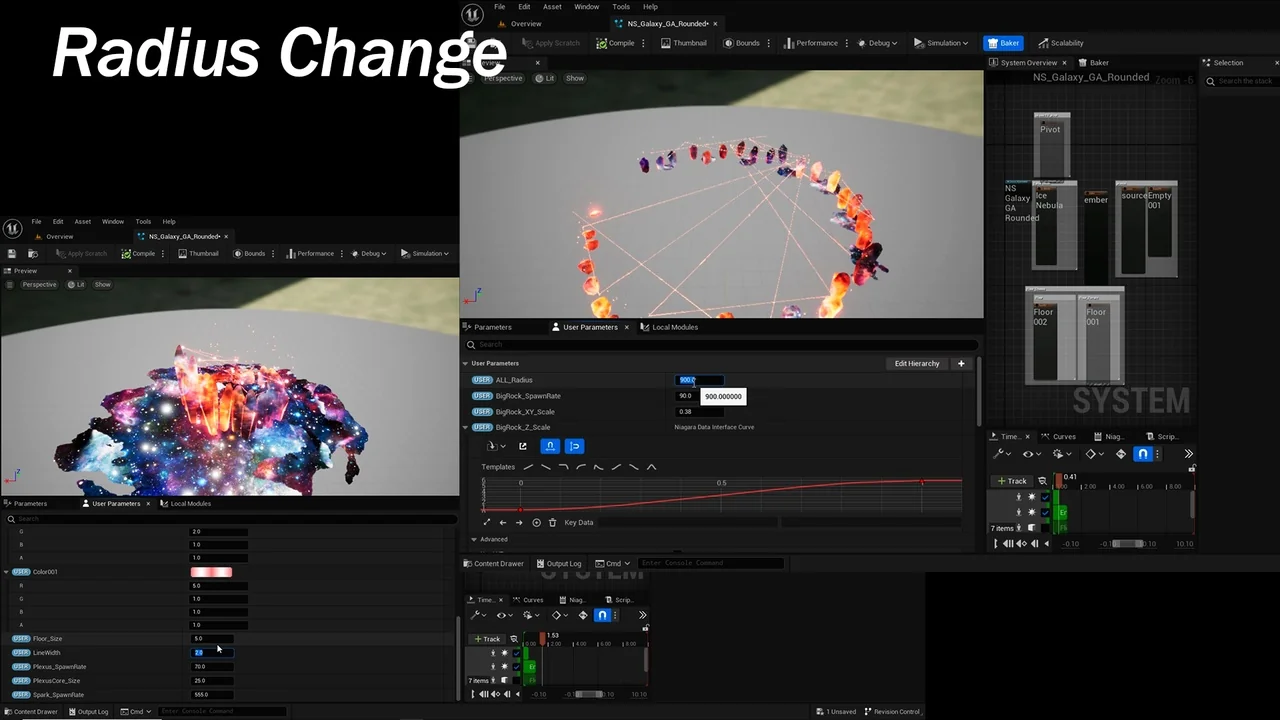Image resolution: width=1280 pixels, height=720 pixels.
Task: Collapse the Color001 parameter row
Action: point(6,572)
